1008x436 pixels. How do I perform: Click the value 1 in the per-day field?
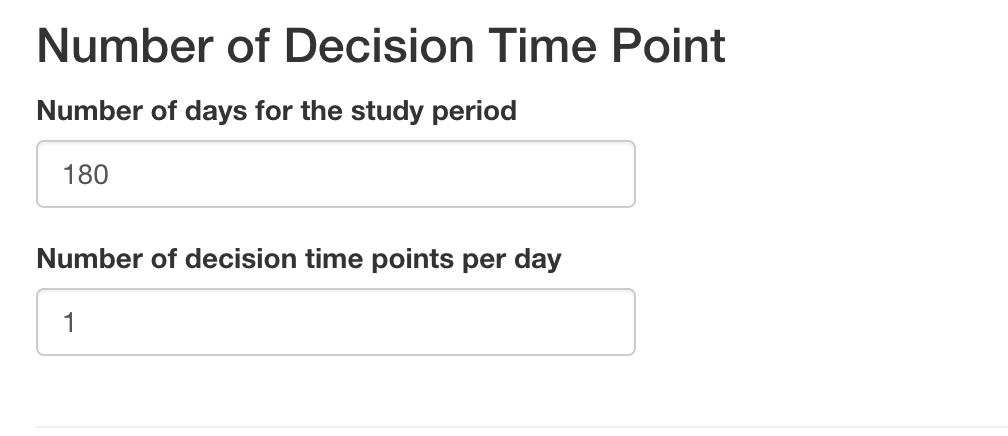(70, 323)
